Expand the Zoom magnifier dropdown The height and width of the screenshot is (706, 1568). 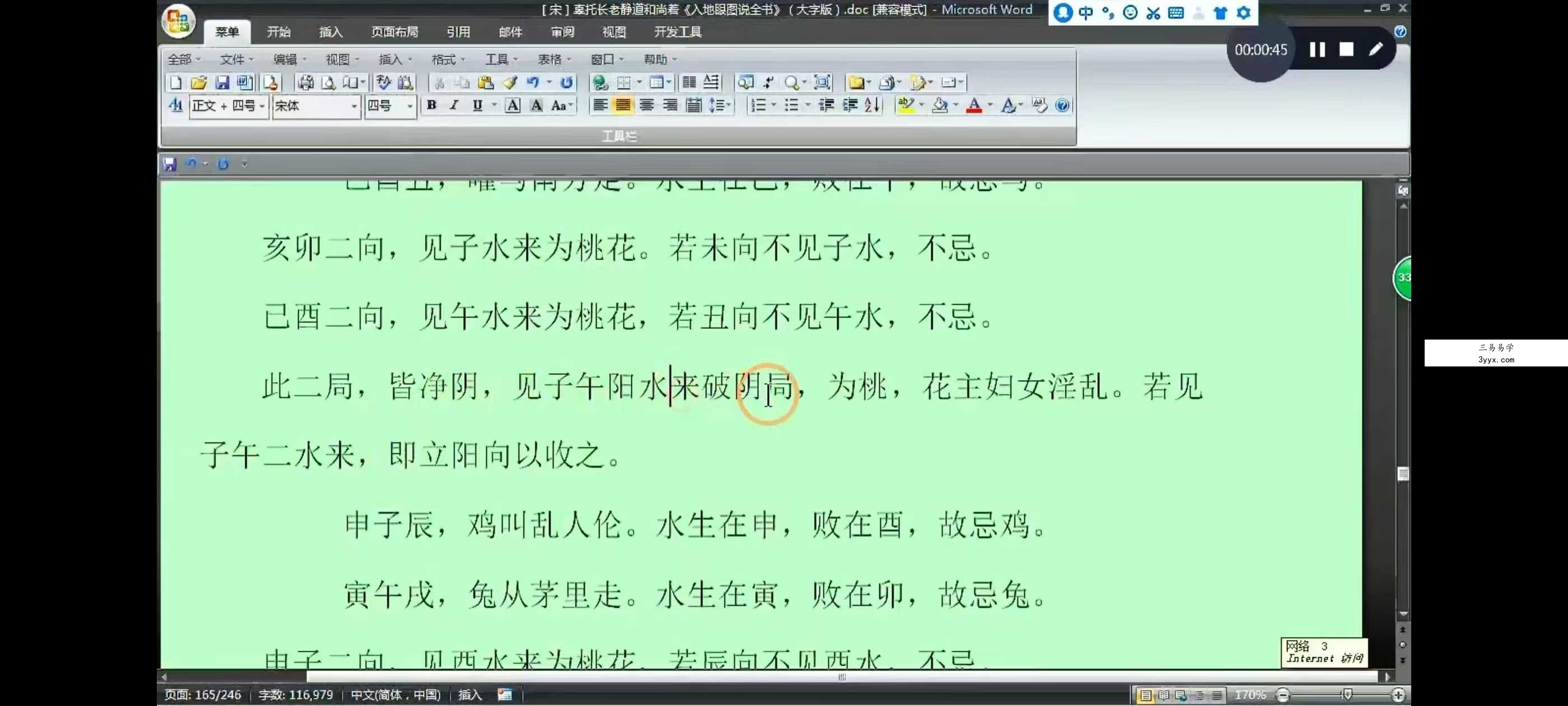(804, 82)
